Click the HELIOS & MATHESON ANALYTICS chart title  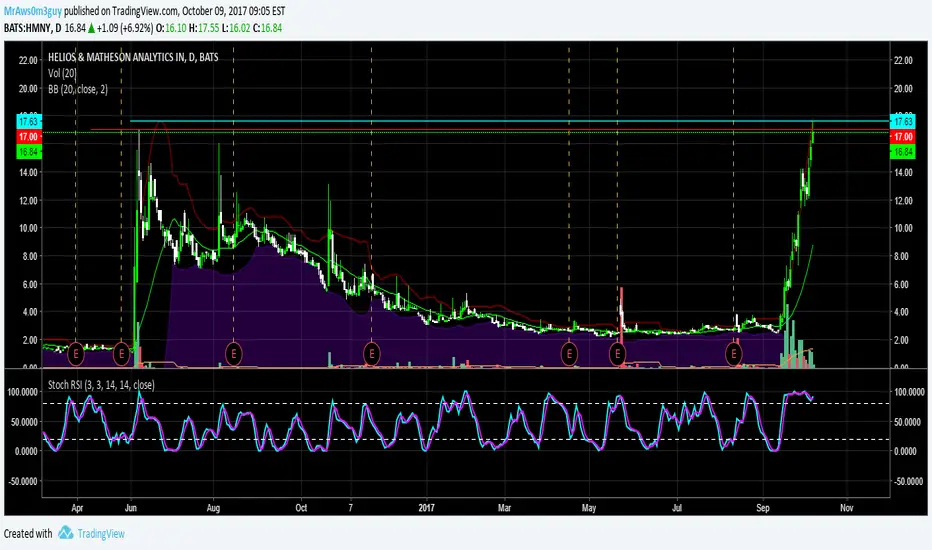tap(133, 57)
